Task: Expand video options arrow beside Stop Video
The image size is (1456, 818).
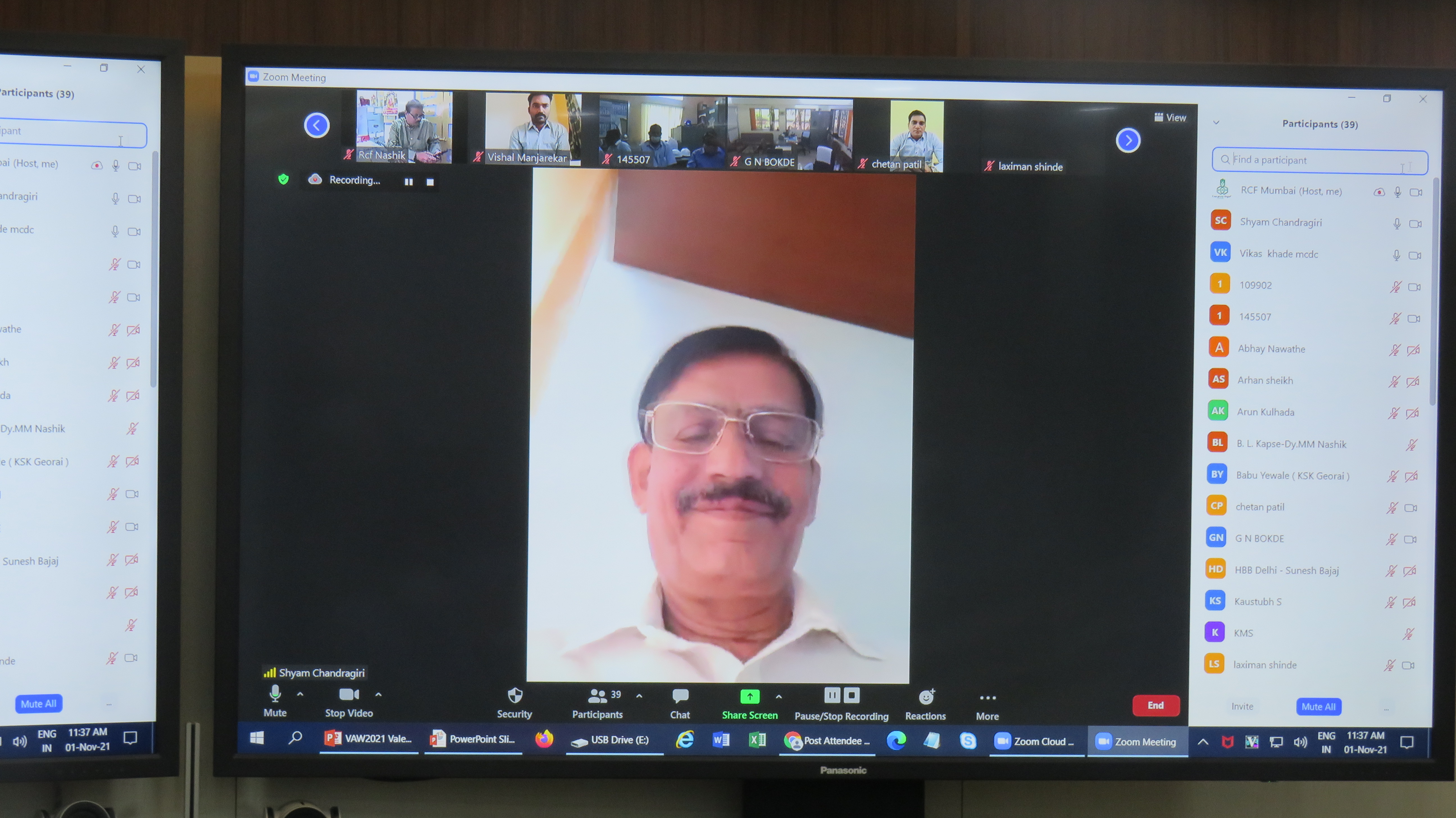Action: coord(378,695)
